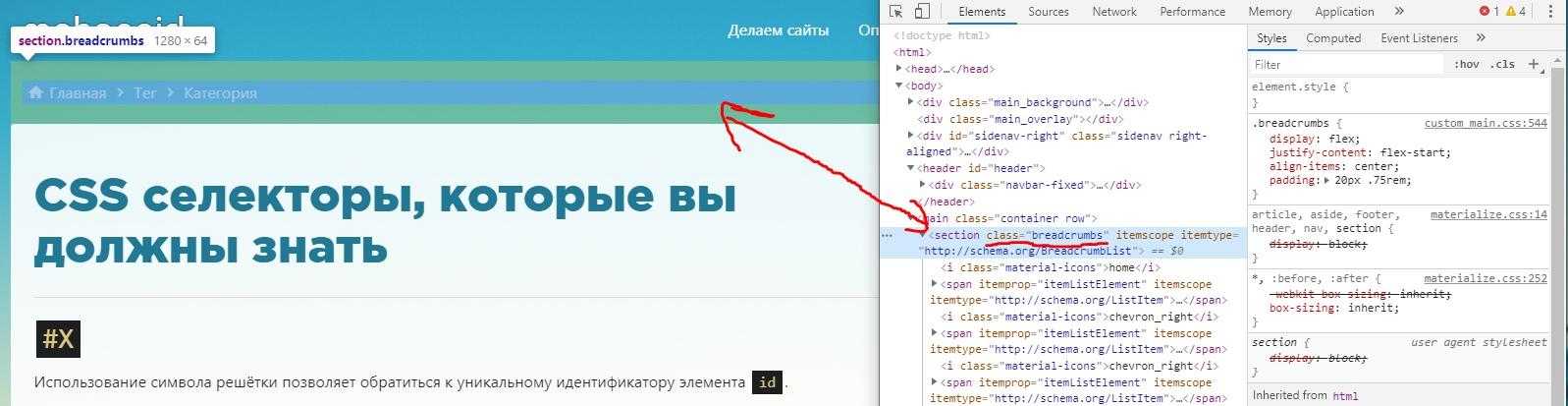Click the plus icon to add style rule
This screenshot has width=1568, height=406.
pos(1534,64)
